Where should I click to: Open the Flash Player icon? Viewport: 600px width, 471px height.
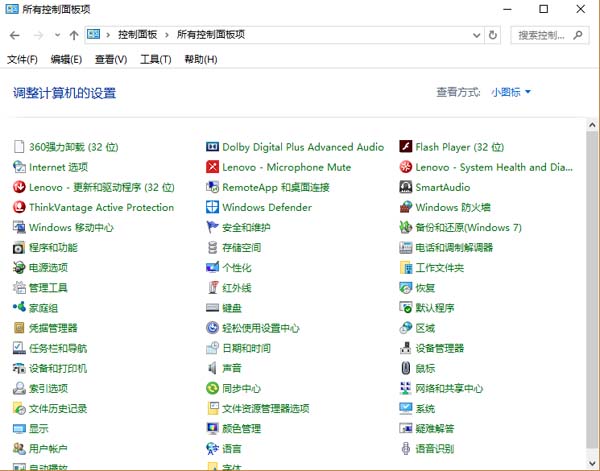coord(406,147)
